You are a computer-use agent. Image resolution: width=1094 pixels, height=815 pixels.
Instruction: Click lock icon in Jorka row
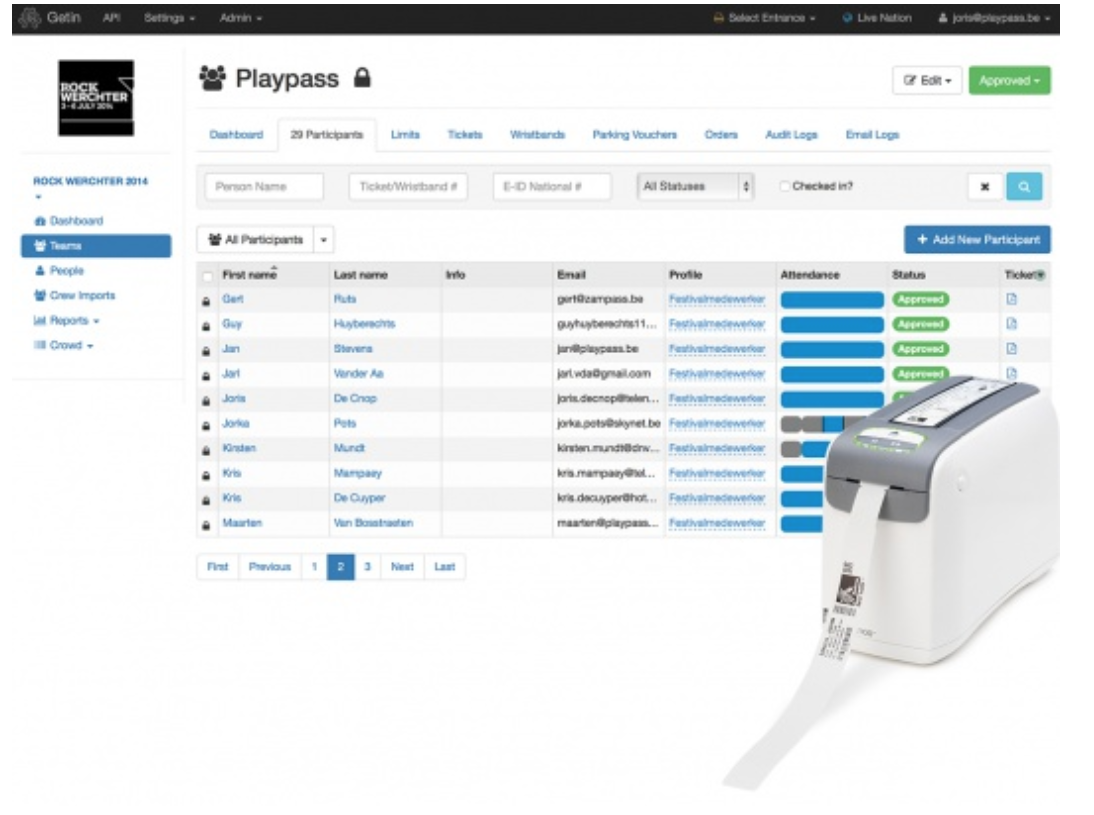[206, 425]
